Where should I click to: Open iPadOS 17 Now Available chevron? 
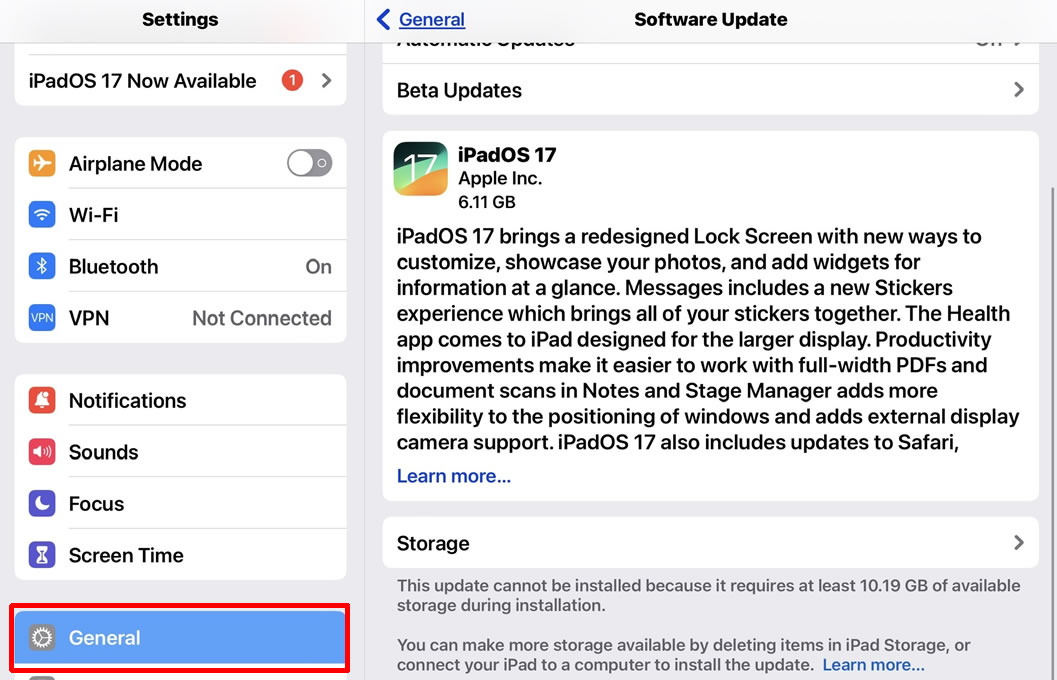point(326,81)
